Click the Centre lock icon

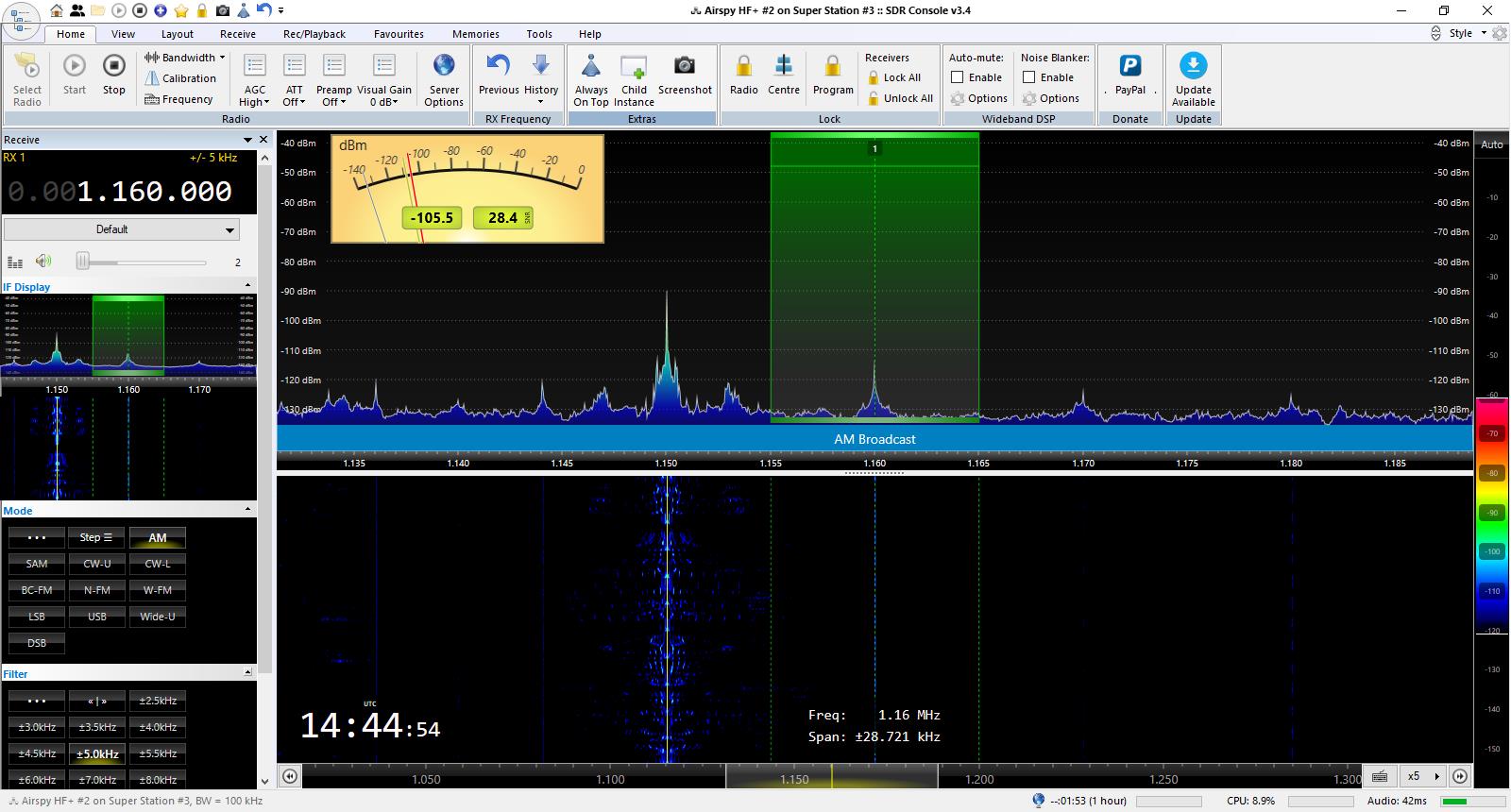tap(784, 76)
